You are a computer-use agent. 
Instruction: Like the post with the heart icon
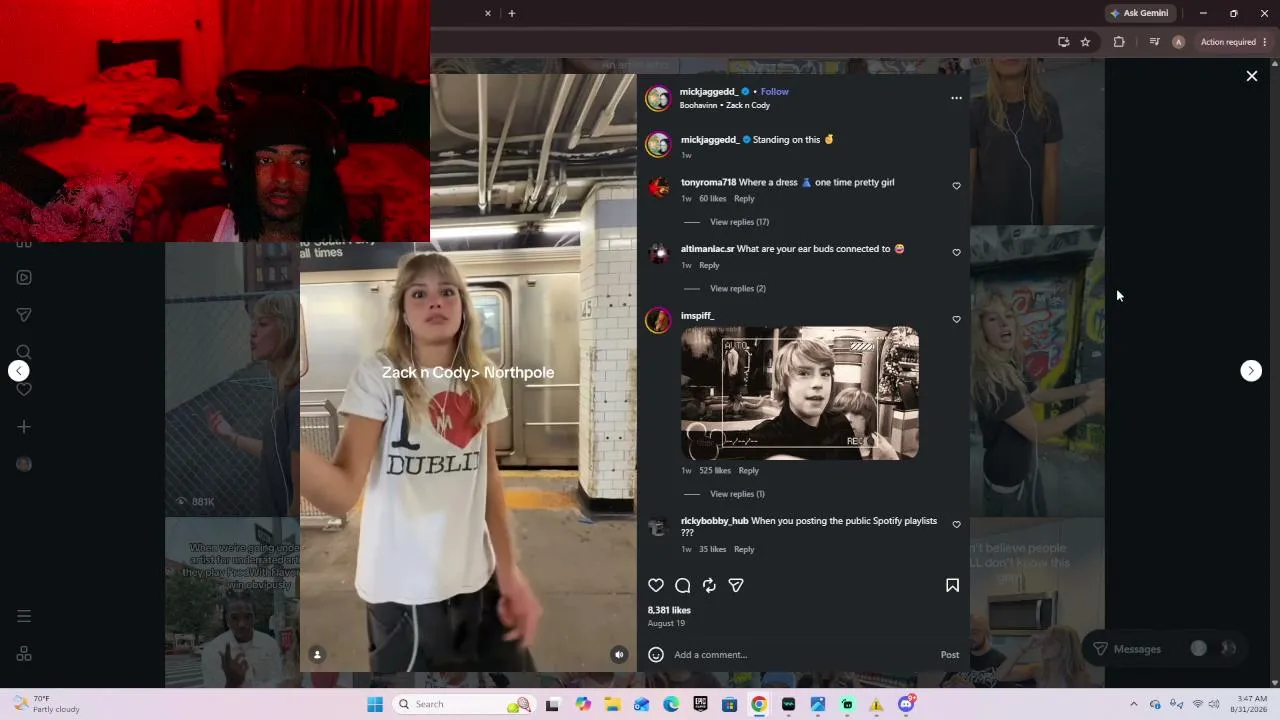(x=656, y=586)
